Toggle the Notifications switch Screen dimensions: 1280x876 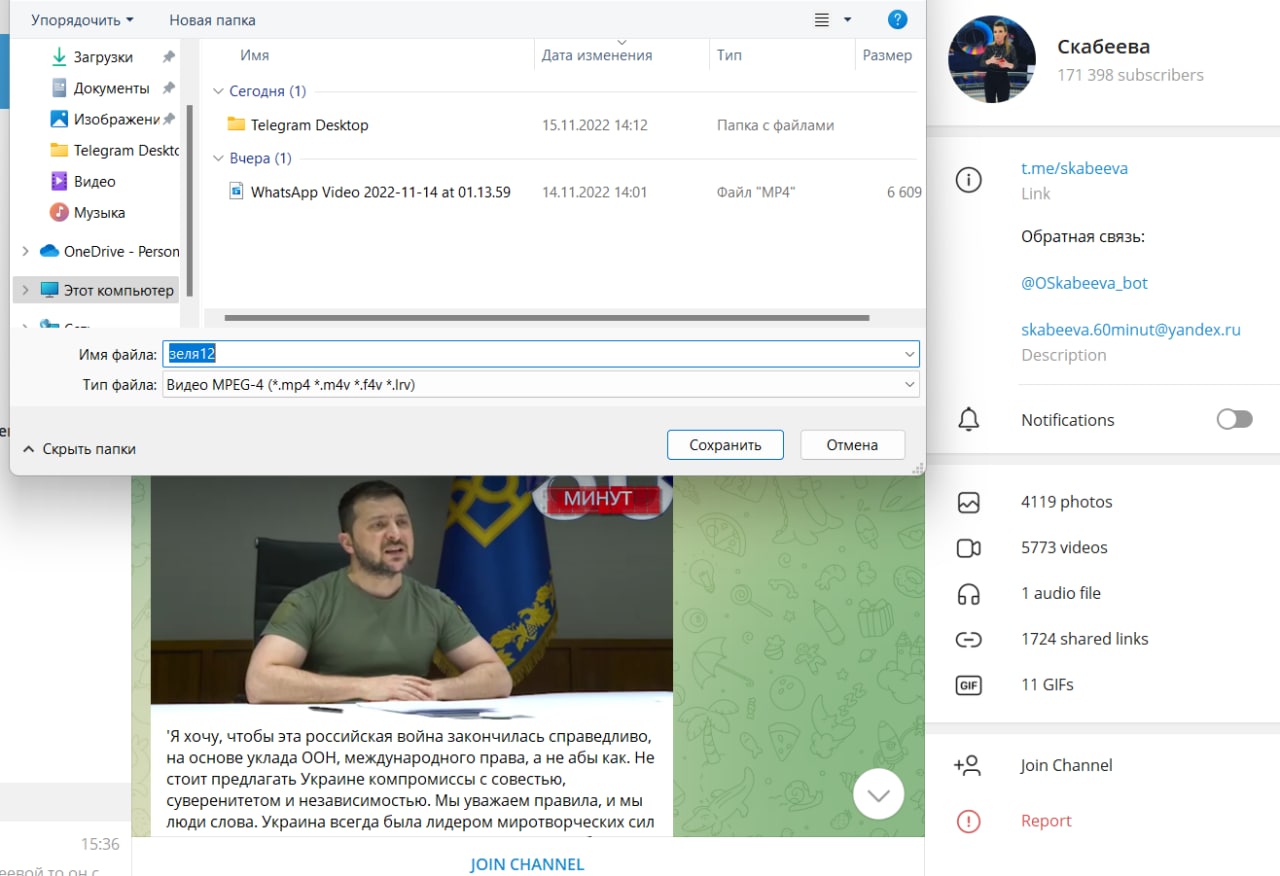[1234, 419]
